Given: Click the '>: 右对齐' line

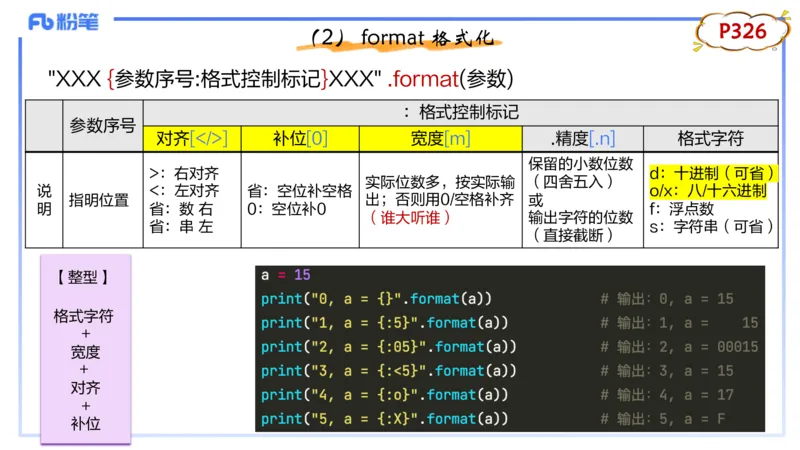Looking at the screenshot, I should 184,173.
